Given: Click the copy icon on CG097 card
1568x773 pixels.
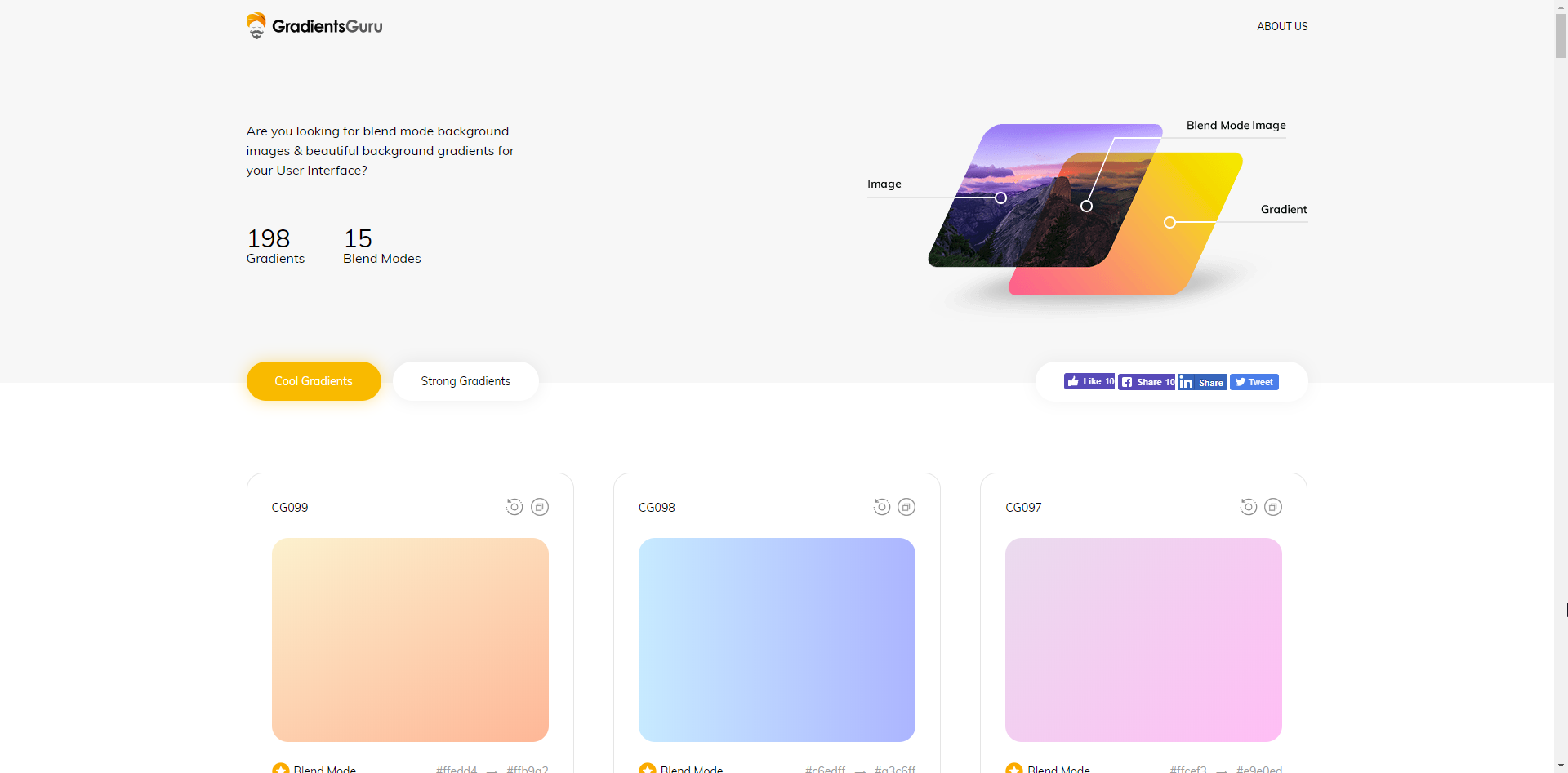Looking at the screenshot, I should point(1273,507).
